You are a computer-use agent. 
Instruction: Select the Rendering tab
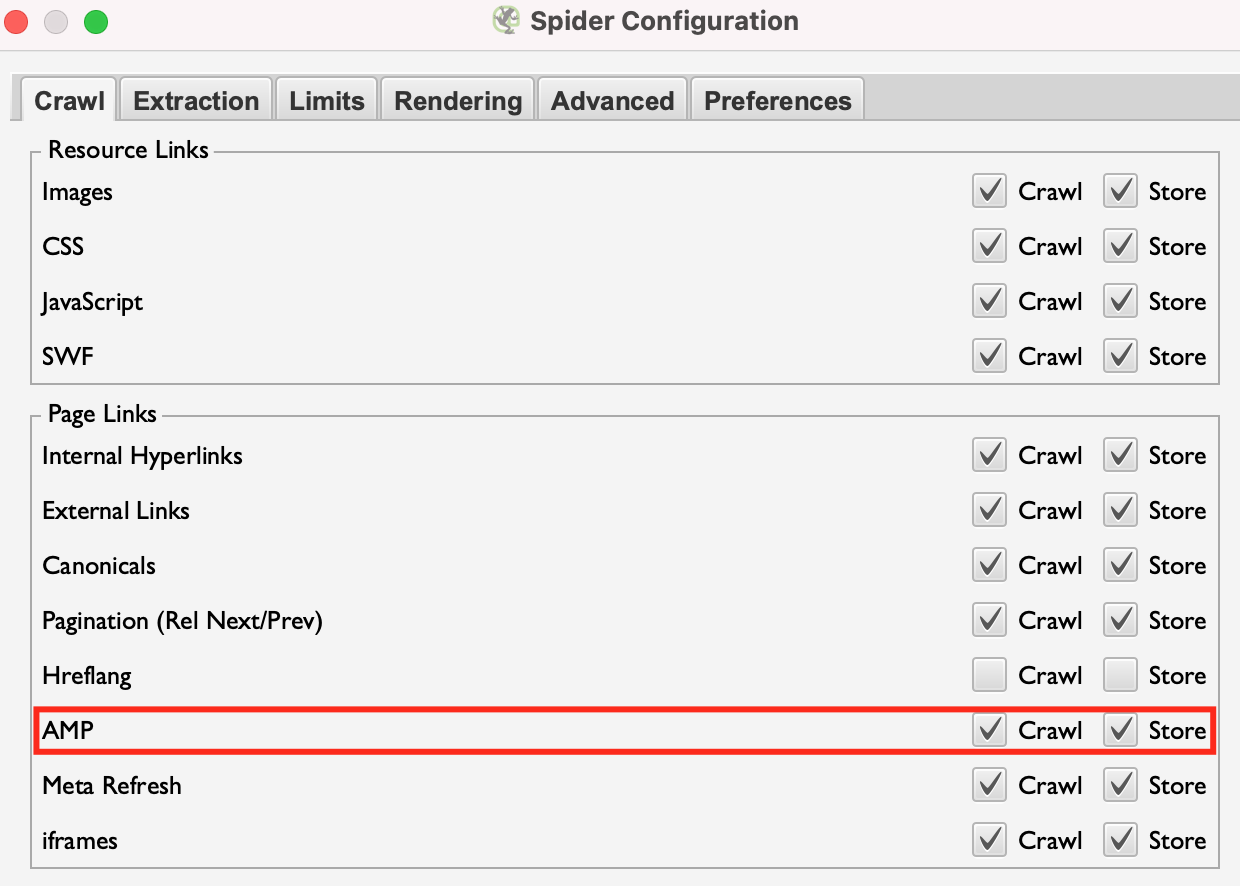tap(458, 100)
